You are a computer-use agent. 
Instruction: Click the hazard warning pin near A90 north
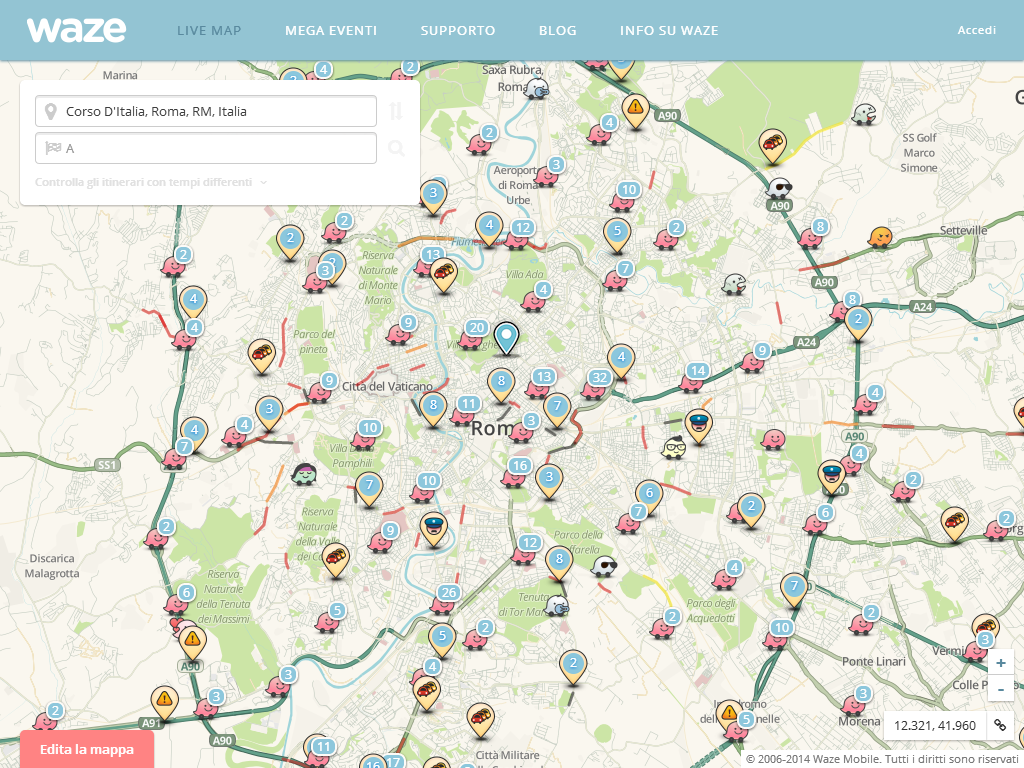[635, 110]
